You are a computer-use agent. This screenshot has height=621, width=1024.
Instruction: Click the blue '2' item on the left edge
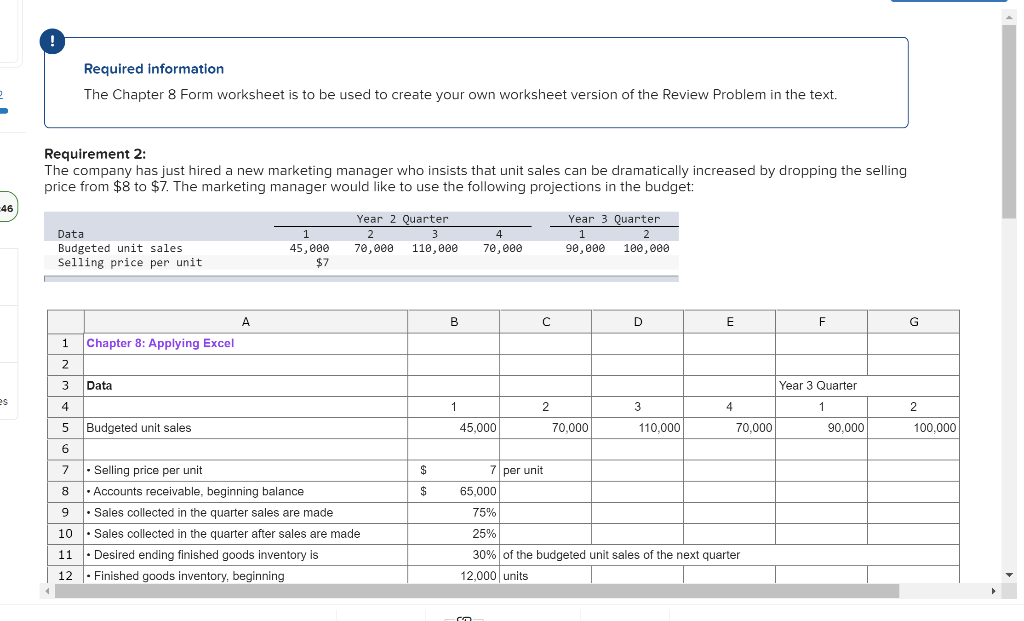click(2, 95)
